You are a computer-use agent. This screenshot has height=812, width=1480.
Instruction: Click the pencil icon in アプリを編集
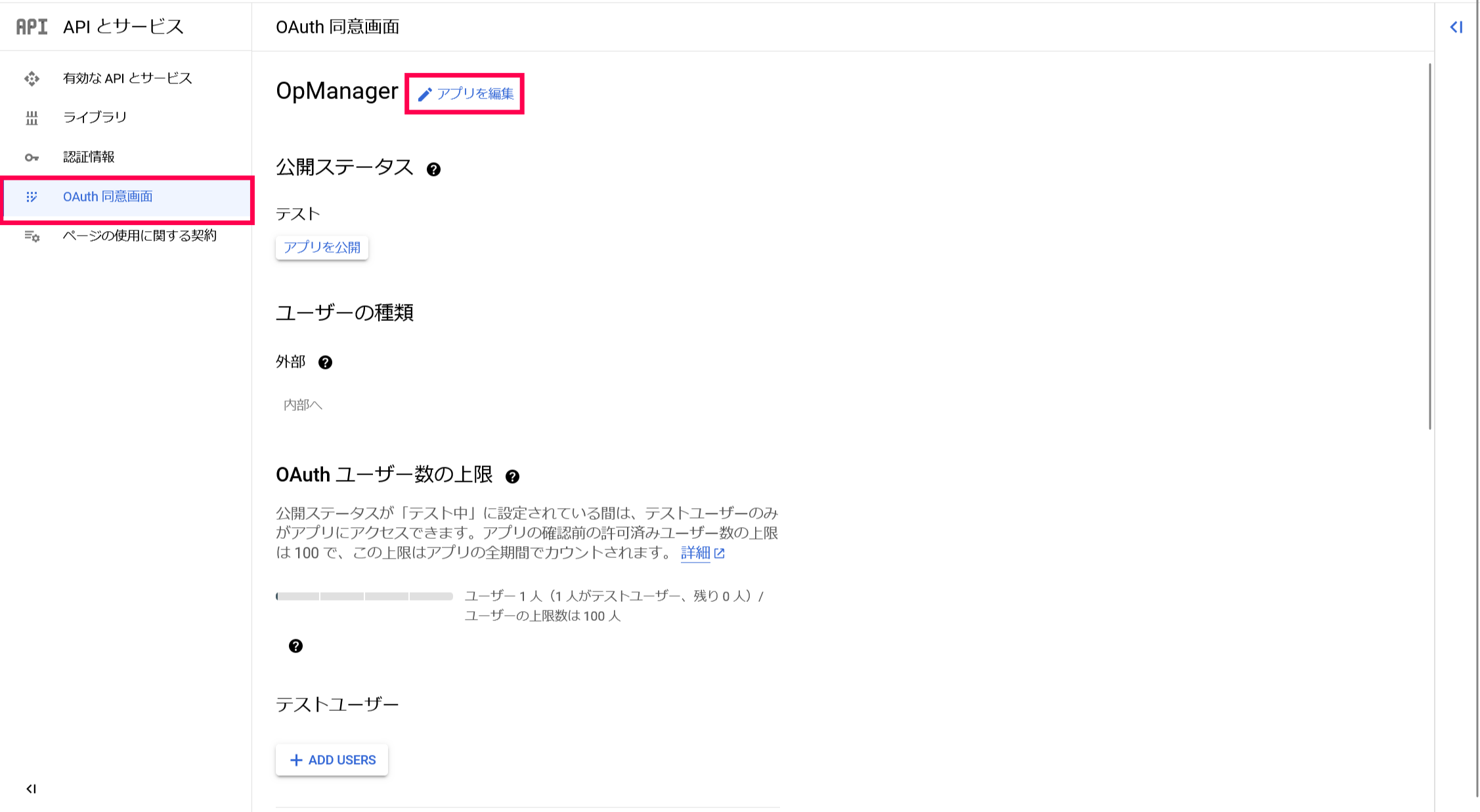click(x=424, y=93)
